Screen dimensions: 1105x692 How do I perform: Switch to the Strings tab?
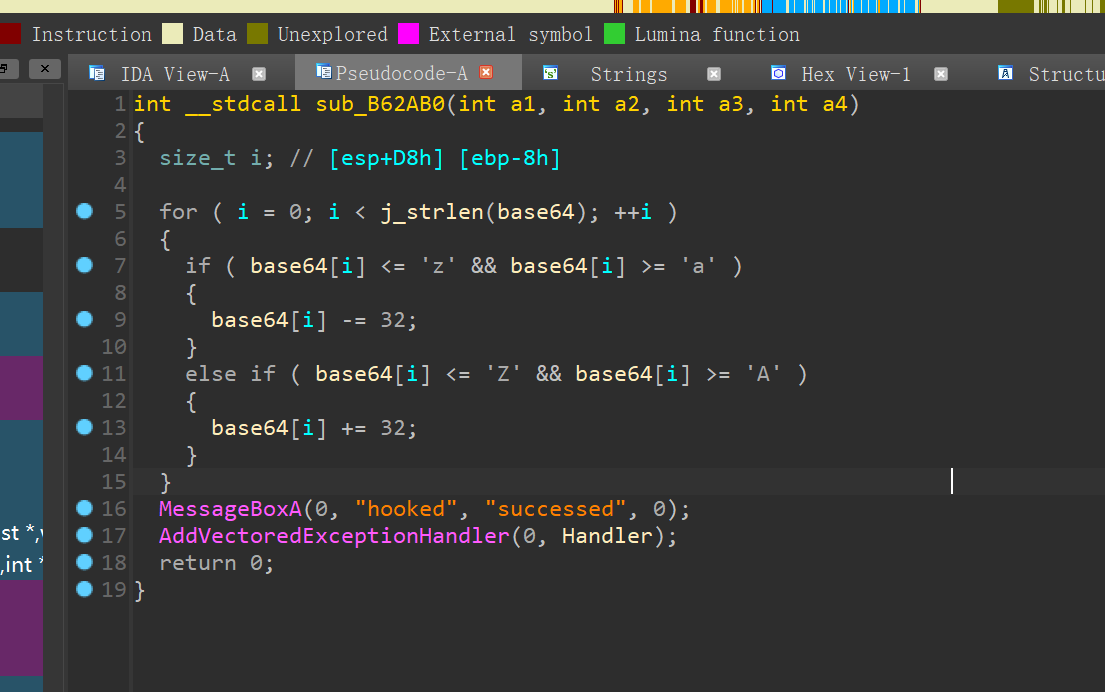pos(628,74)
